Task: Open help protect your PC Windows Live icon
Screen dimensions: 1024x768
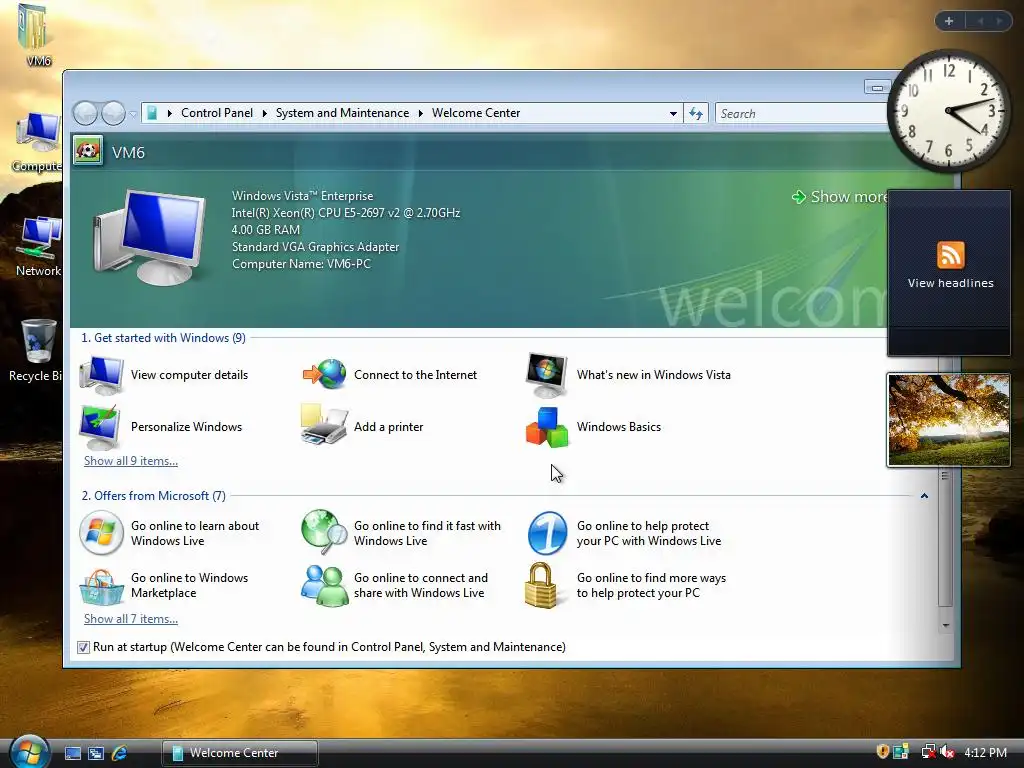Action: (x=547, y=533)
